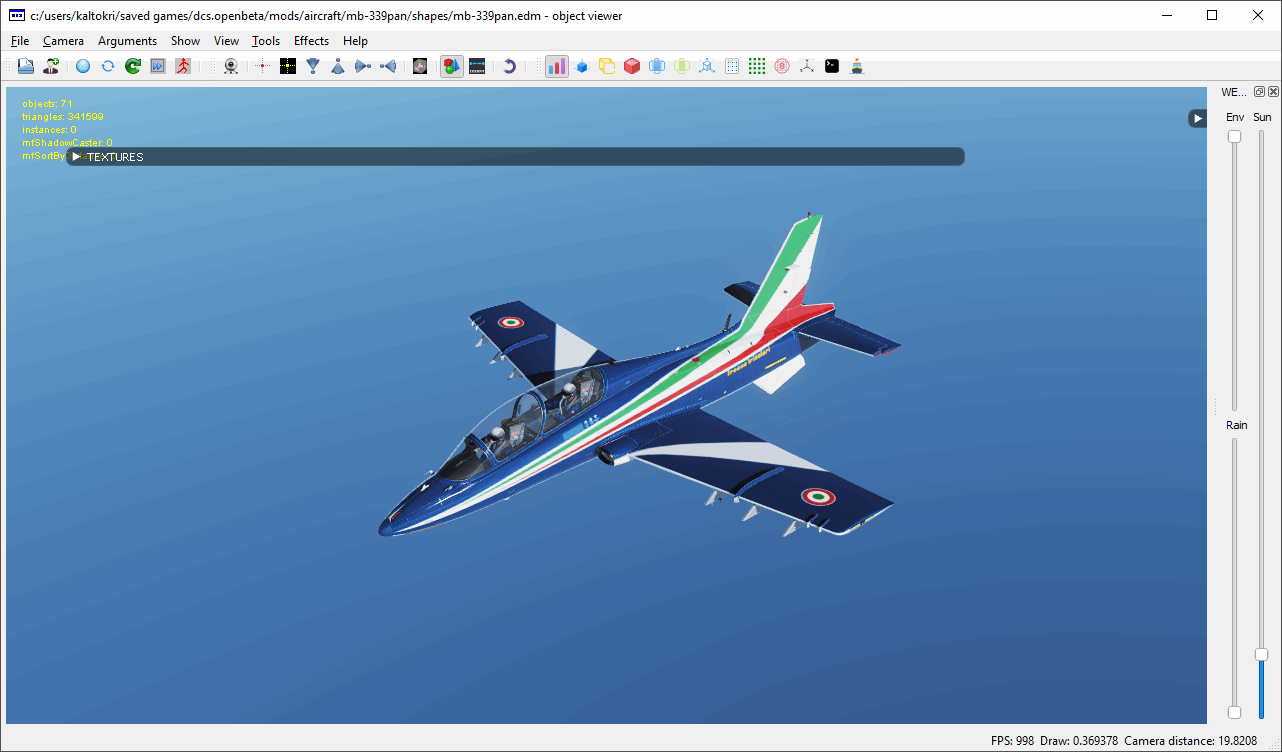Click the Env slider handle
This screenshot has width=1282, height=752.
(x=1234, y=136)
